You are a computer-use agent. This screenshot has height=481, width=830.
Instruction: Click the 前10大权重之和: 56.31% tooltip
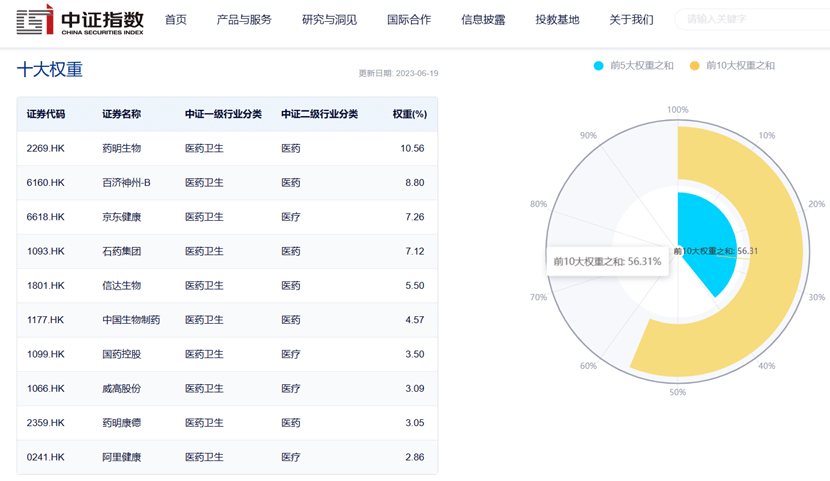(x=608, y=261)
